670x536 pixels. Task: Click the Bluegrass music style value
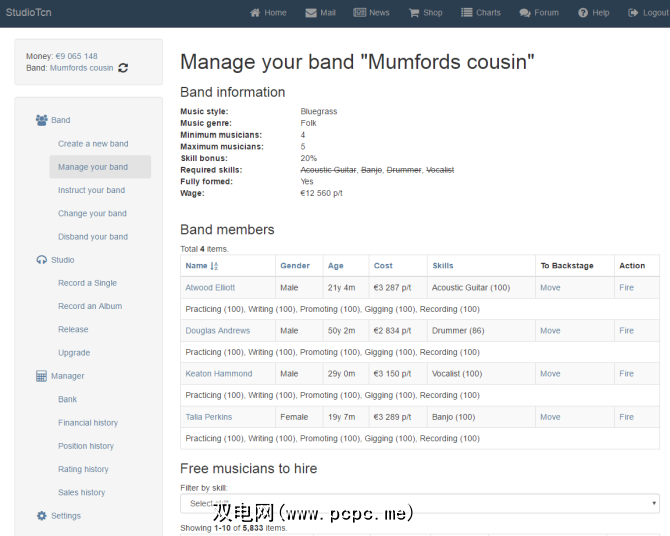tap(319, 112)
